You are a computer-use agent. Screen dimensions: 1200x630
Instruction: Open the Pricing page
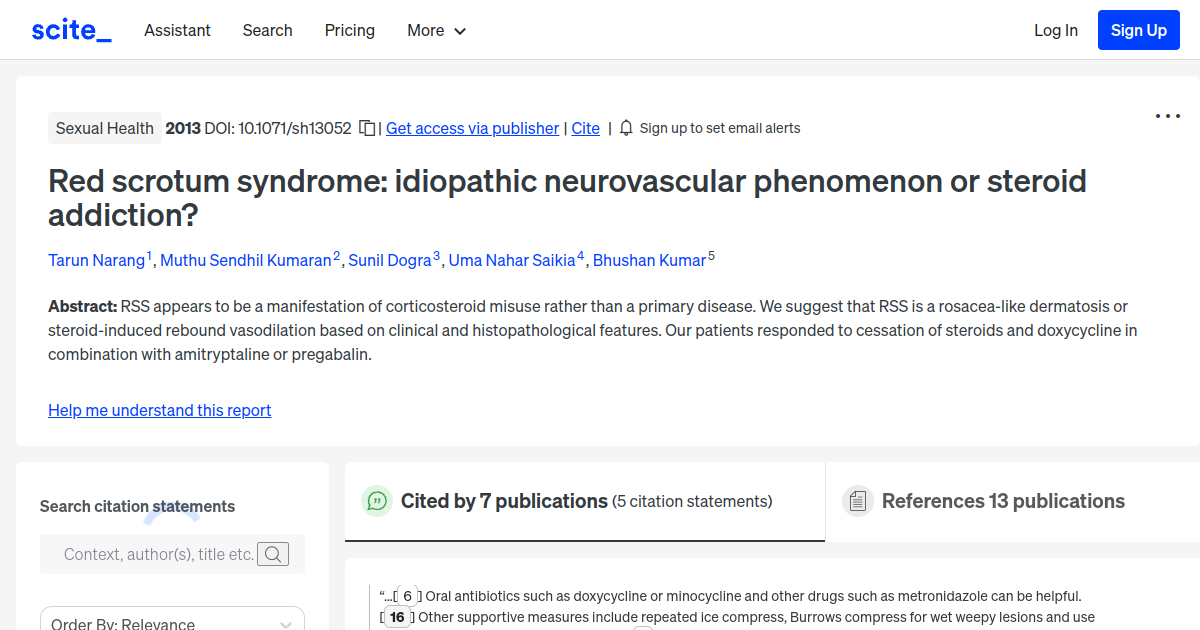coord(349,30)
